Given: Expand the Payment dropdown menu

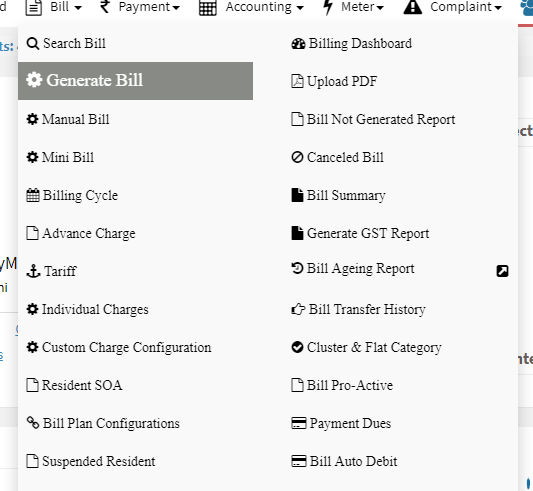Looking at the screenshot, I should pyautogui.click(x=140, y=7).
